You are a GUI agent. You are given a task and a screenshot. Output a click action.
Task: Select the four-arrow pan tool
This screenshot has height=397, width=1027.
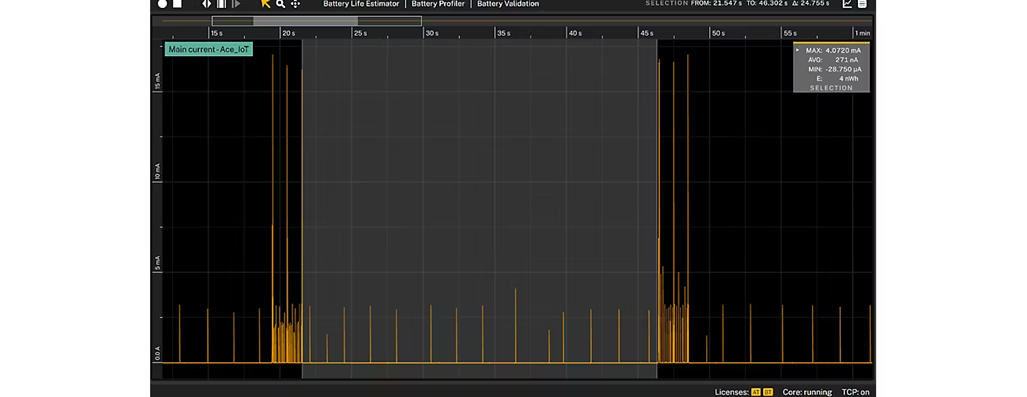tap(295, 4)
